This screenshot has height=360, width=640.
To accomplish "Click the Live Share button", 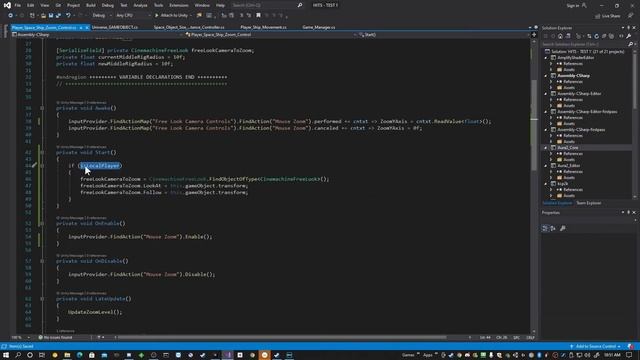I will click(608, 16).
